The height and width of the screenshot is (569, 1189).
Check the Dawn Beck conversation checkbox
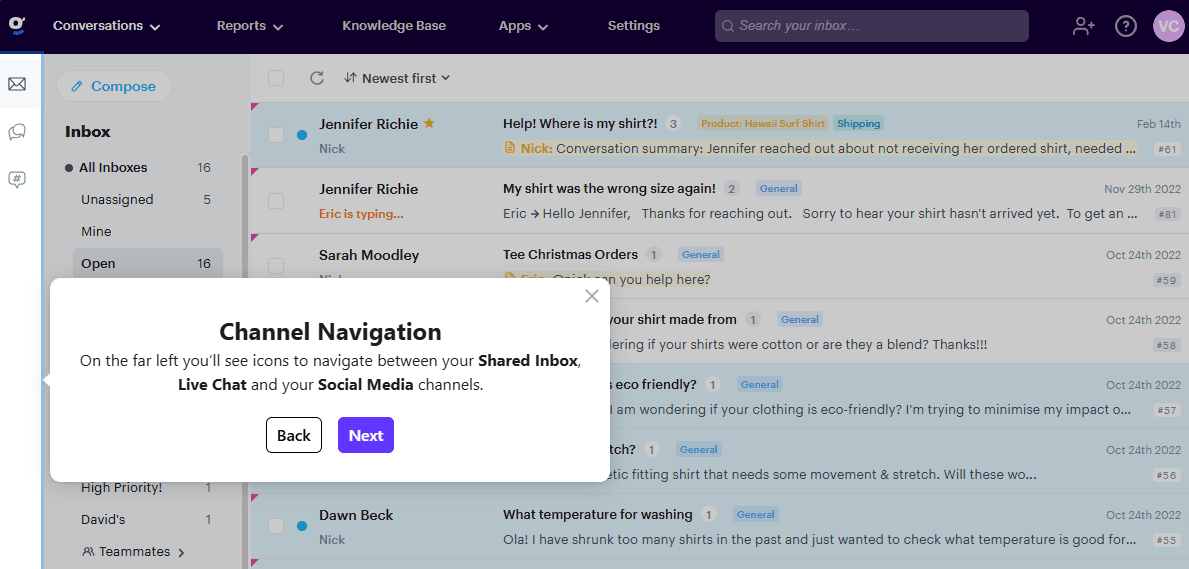(276, 526)
